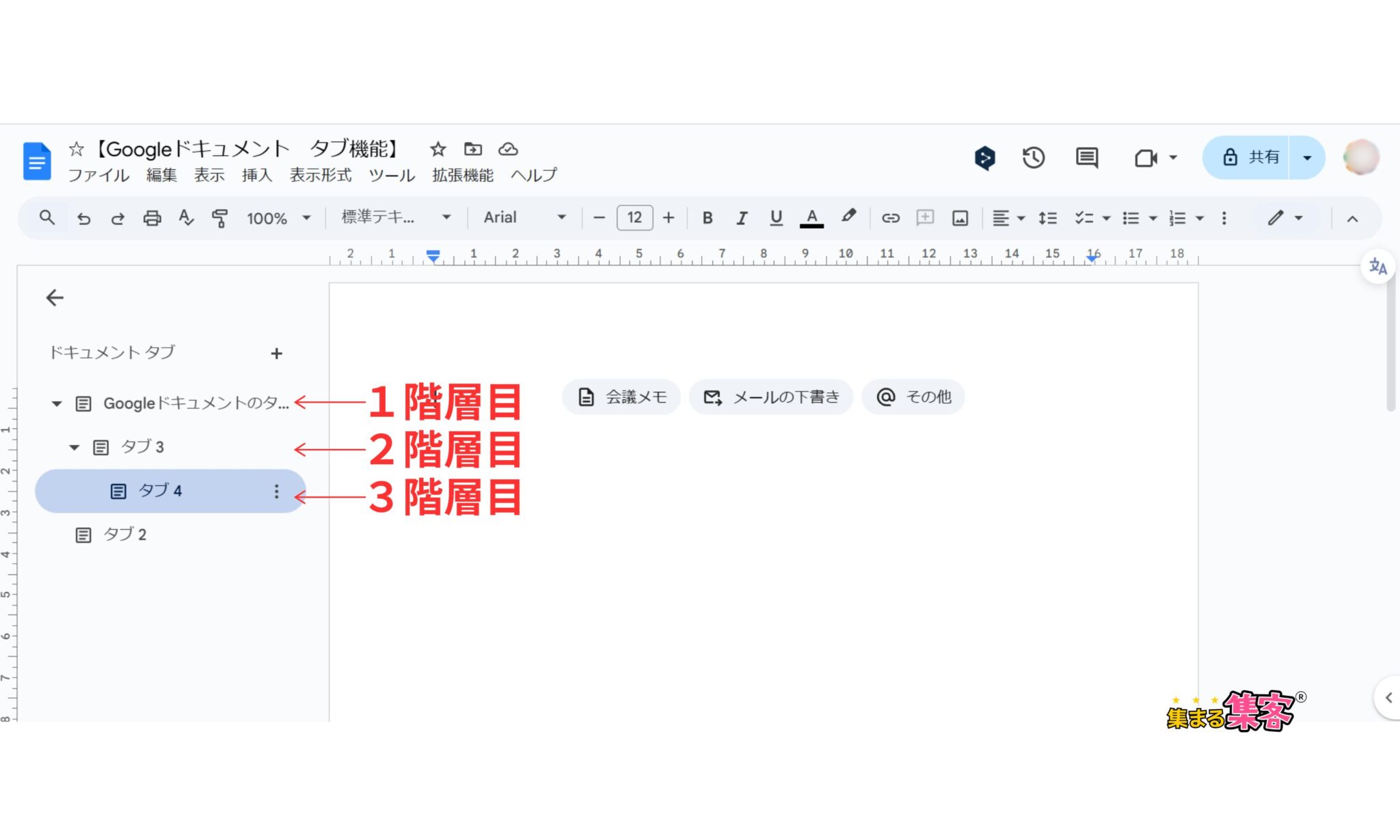Open the 表示形式 menu
Screen dimensions: 1400x840
point(321,175)
